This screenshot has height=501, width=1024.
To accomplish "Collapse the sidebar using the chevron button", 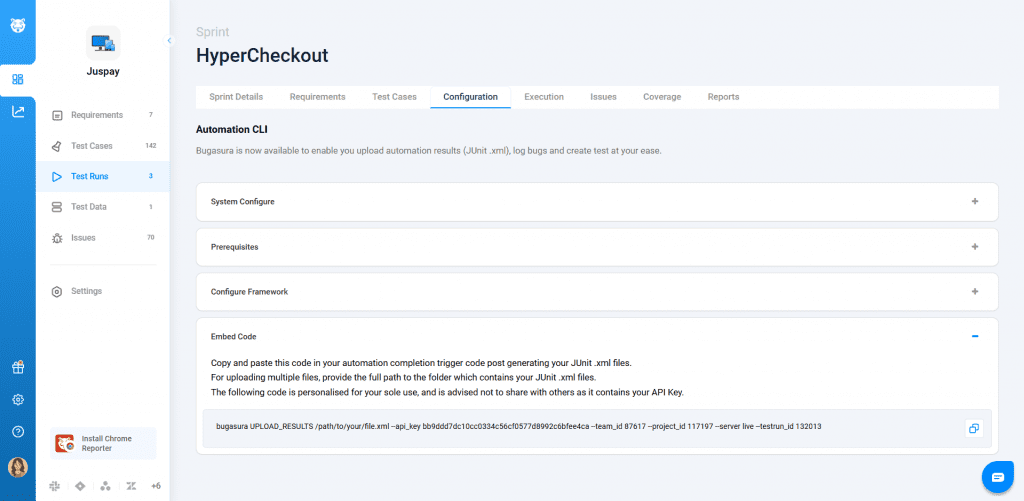I will click(x=169, y=40).
